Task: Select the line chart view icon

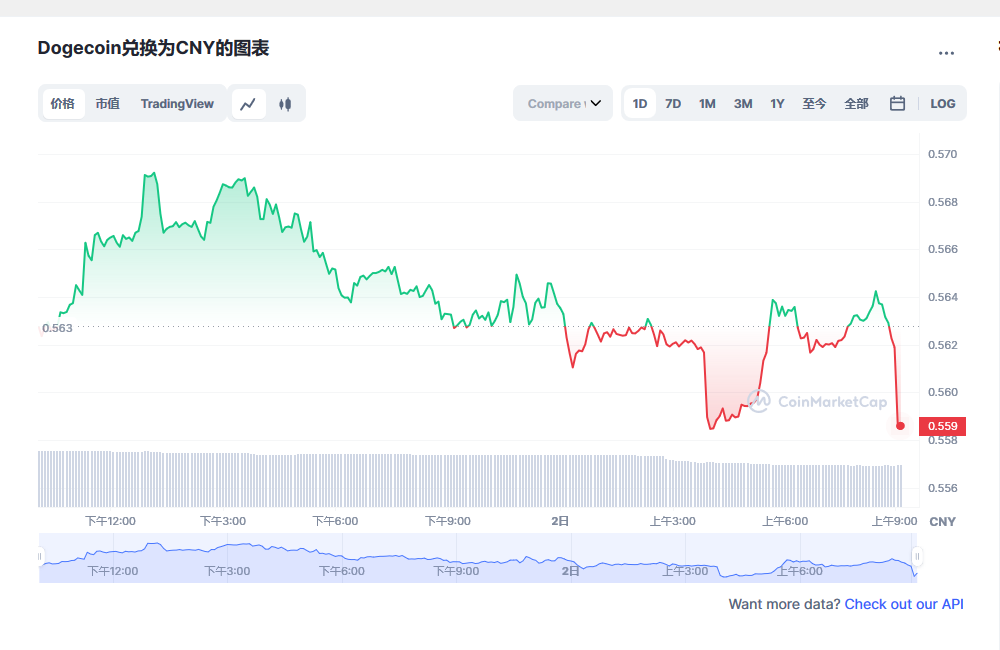Action: coord(248,103)
